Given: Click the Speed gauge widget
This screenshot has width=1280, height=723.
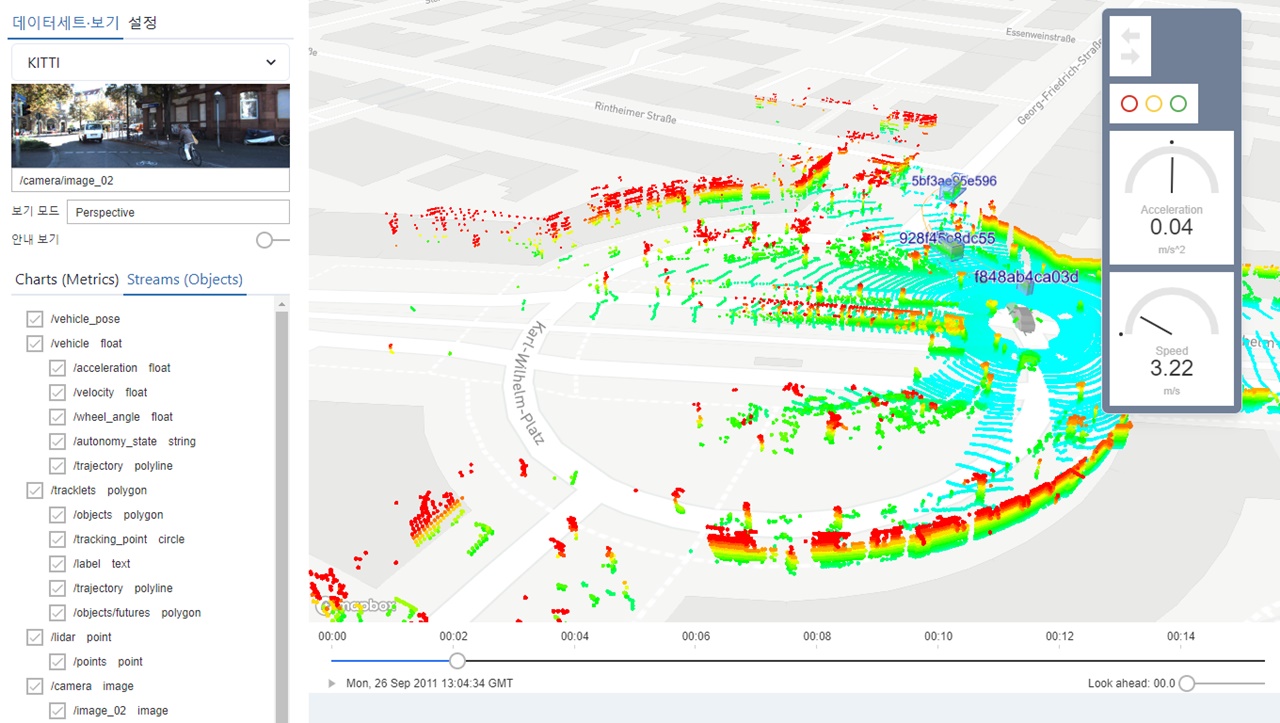Looking at the screenshot, I should 1171,339.
